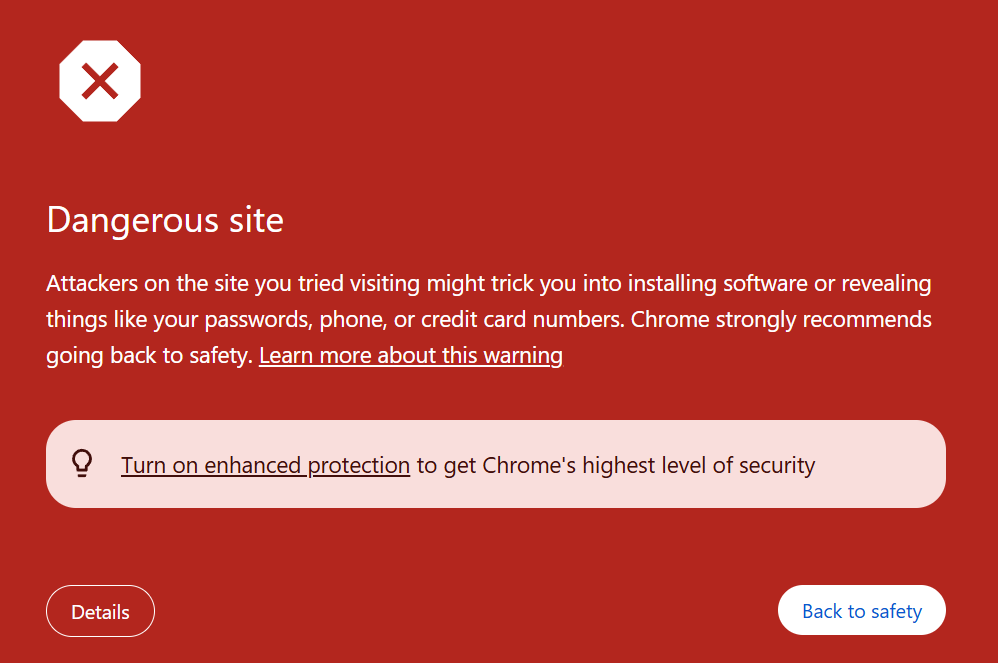Click text "to get Chrome's highest level of security"

[616, 465]
